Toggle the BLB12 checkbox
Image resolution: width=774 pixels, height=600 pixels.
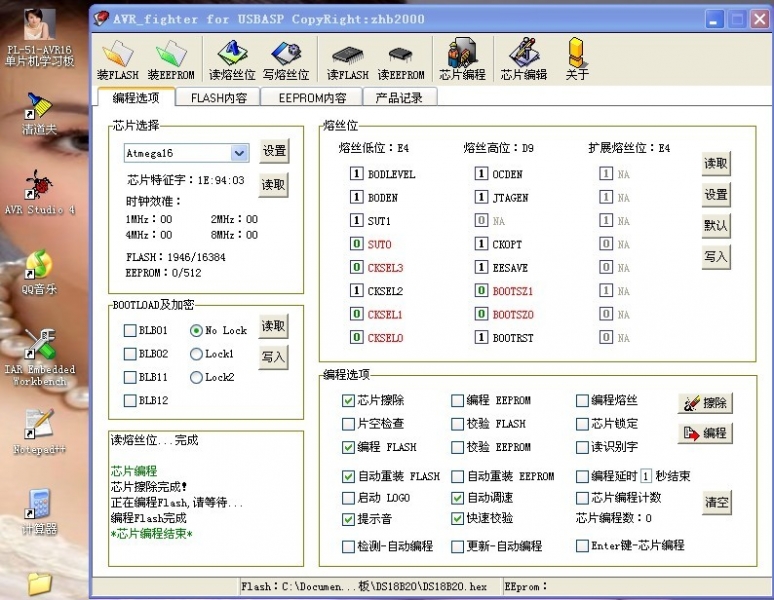(x=130, y=400)
